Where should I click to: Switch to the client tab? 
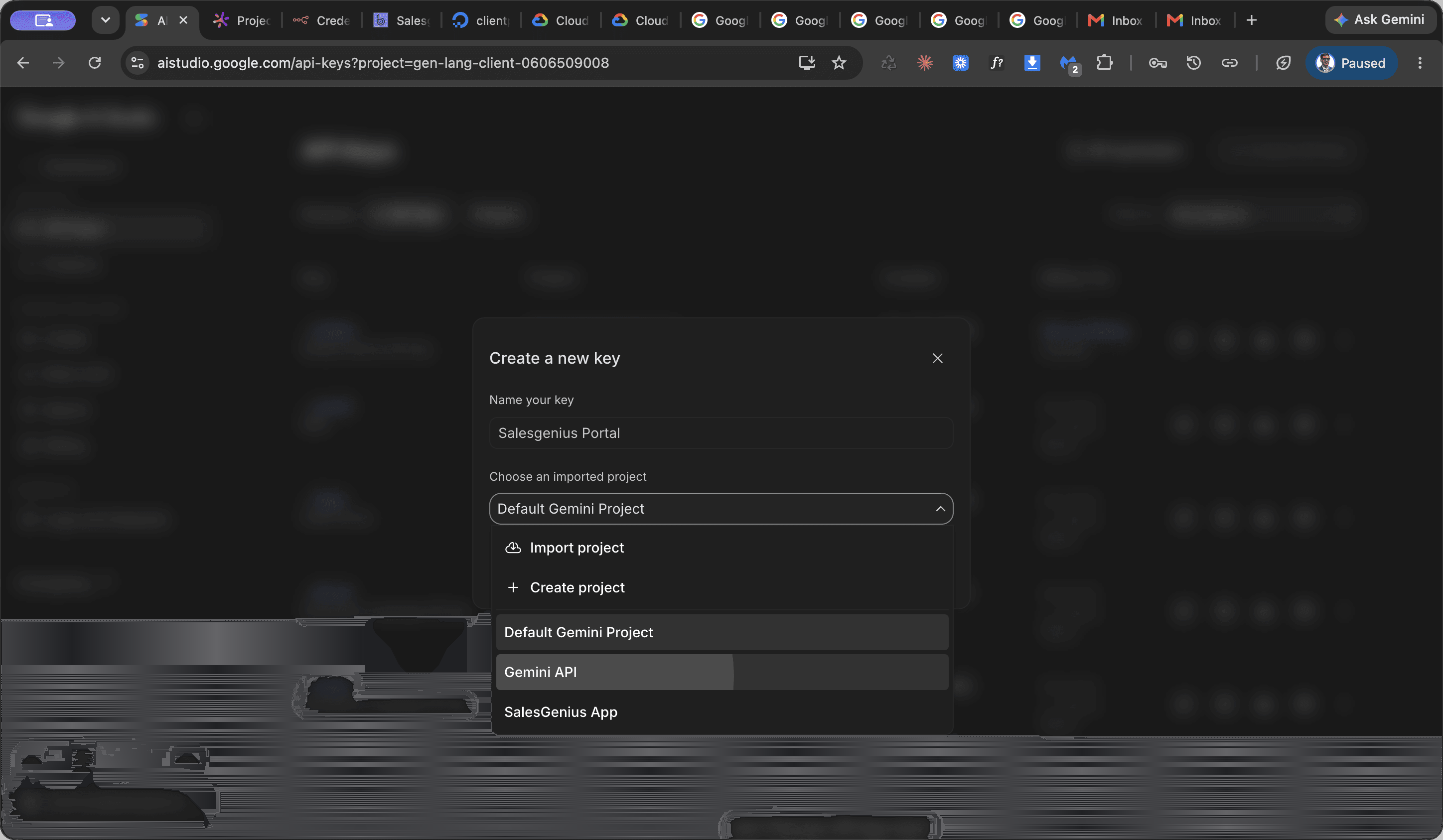(x=481, y=20)
